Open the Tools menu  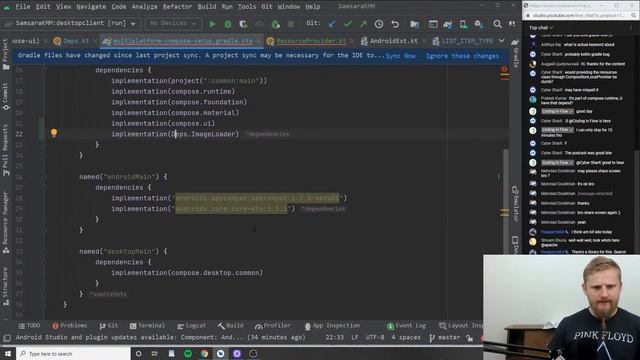[x=247, y=7]
